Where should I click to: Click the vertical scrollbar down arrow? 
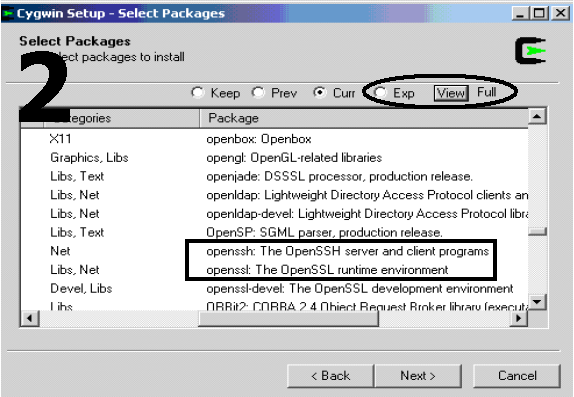click(x=537, y=302)
